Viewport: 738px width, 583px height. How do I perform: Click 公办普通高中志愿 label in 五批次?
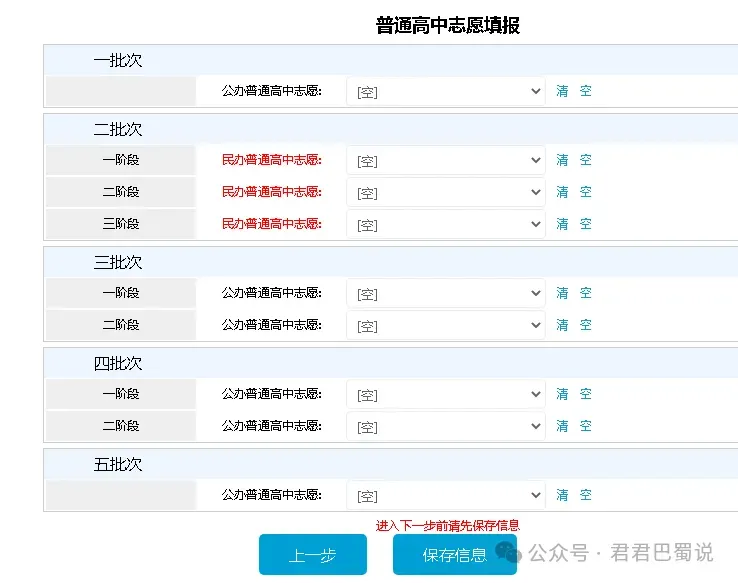pos(272,495)
